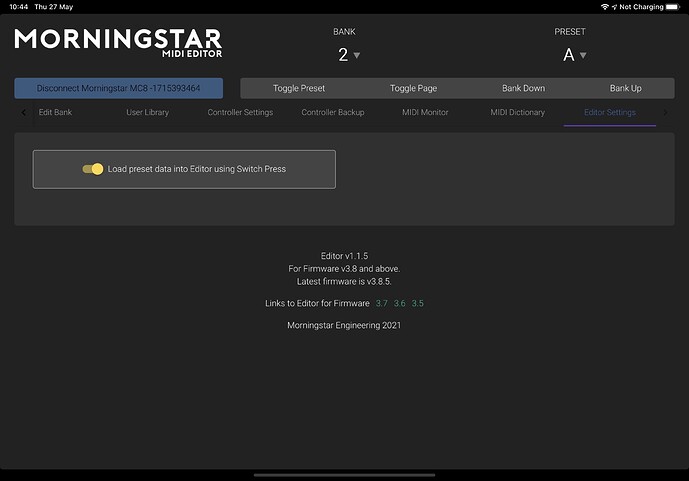689x481 pixels.
Task: Click the Bank Down button
Action: (x=523, y=88)
